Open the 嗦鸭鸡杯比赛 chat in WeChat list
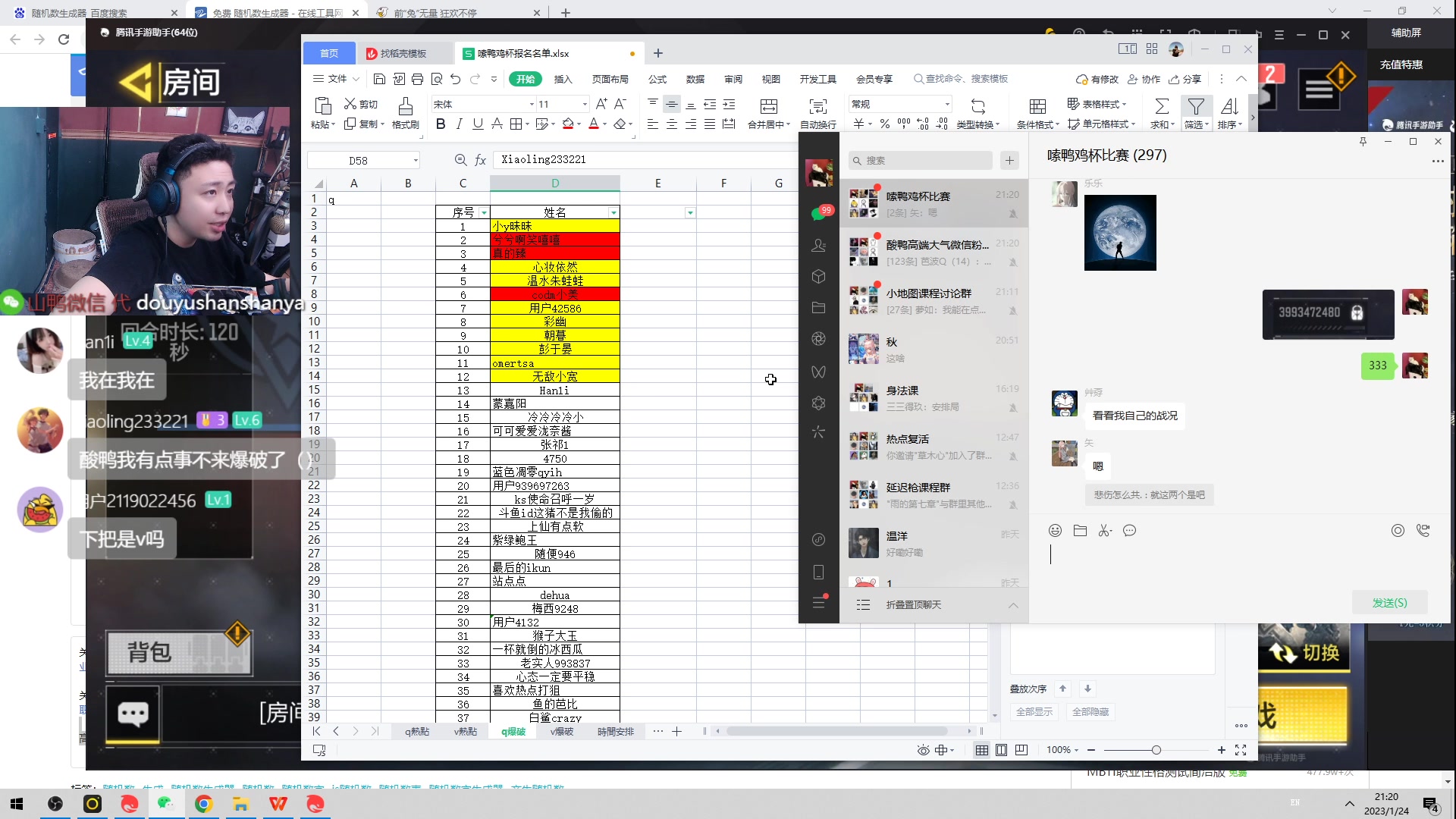The image size is (1456, 819). (x=934, y=203)
